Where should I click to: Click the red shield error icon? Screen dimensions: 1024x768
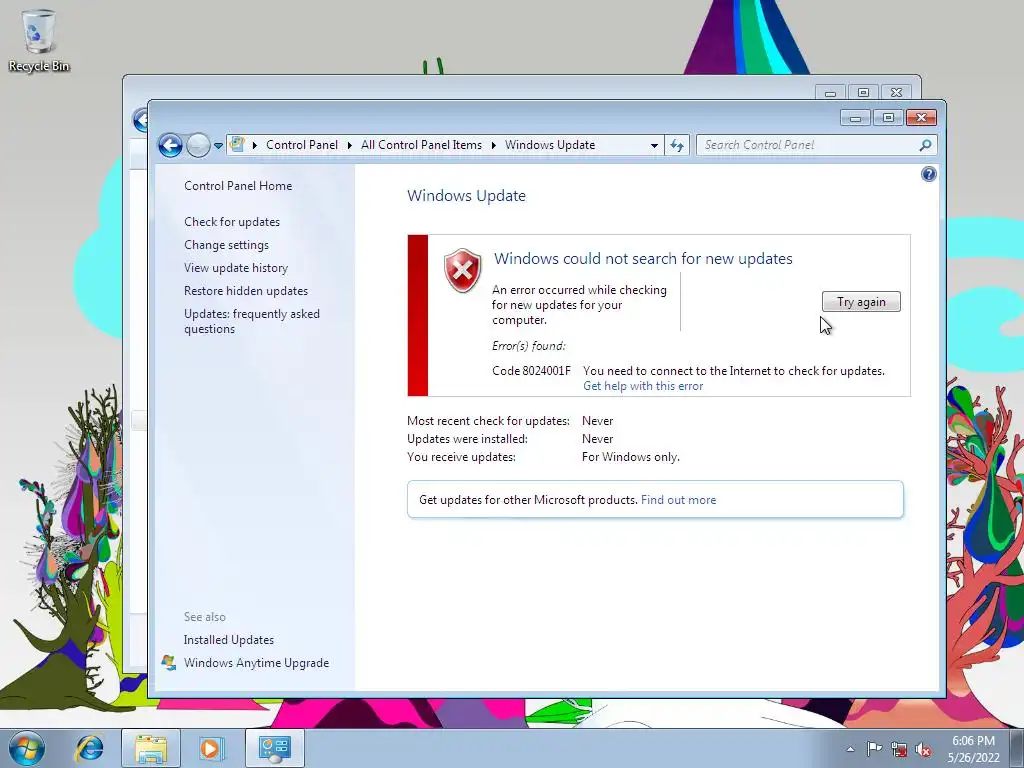point(462,270)
